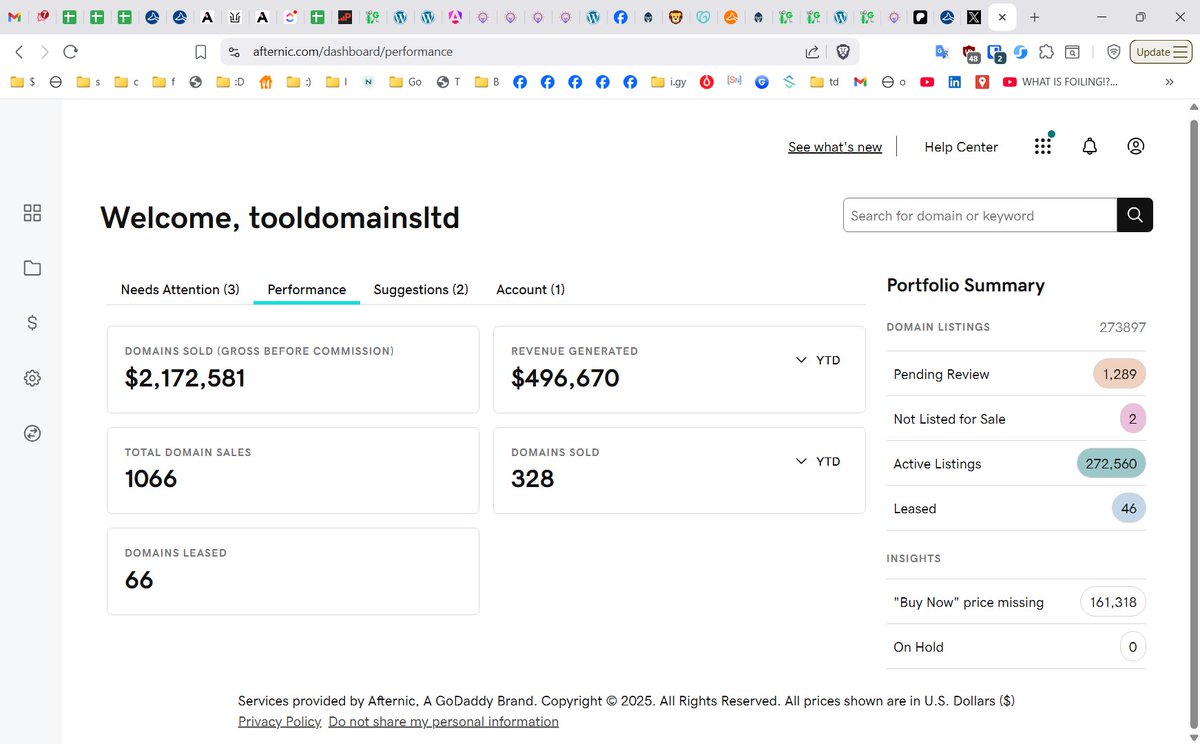Open the Leased row in Portfolio Summary
The width and height of the screenshot is (1200, 744).
coord(1016,508)
